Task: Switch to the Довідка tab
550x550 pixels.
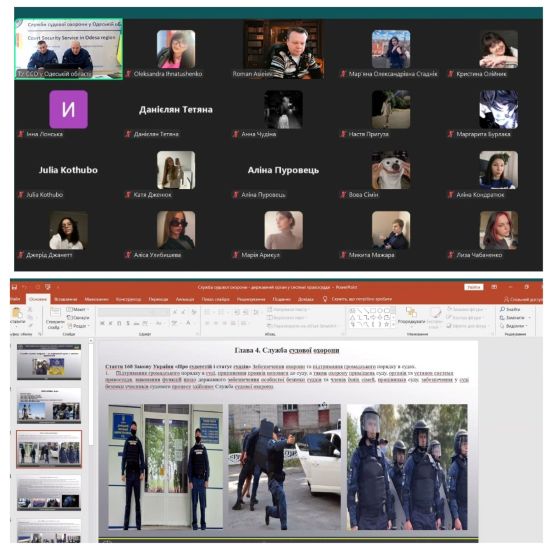Action: (306, 299)
